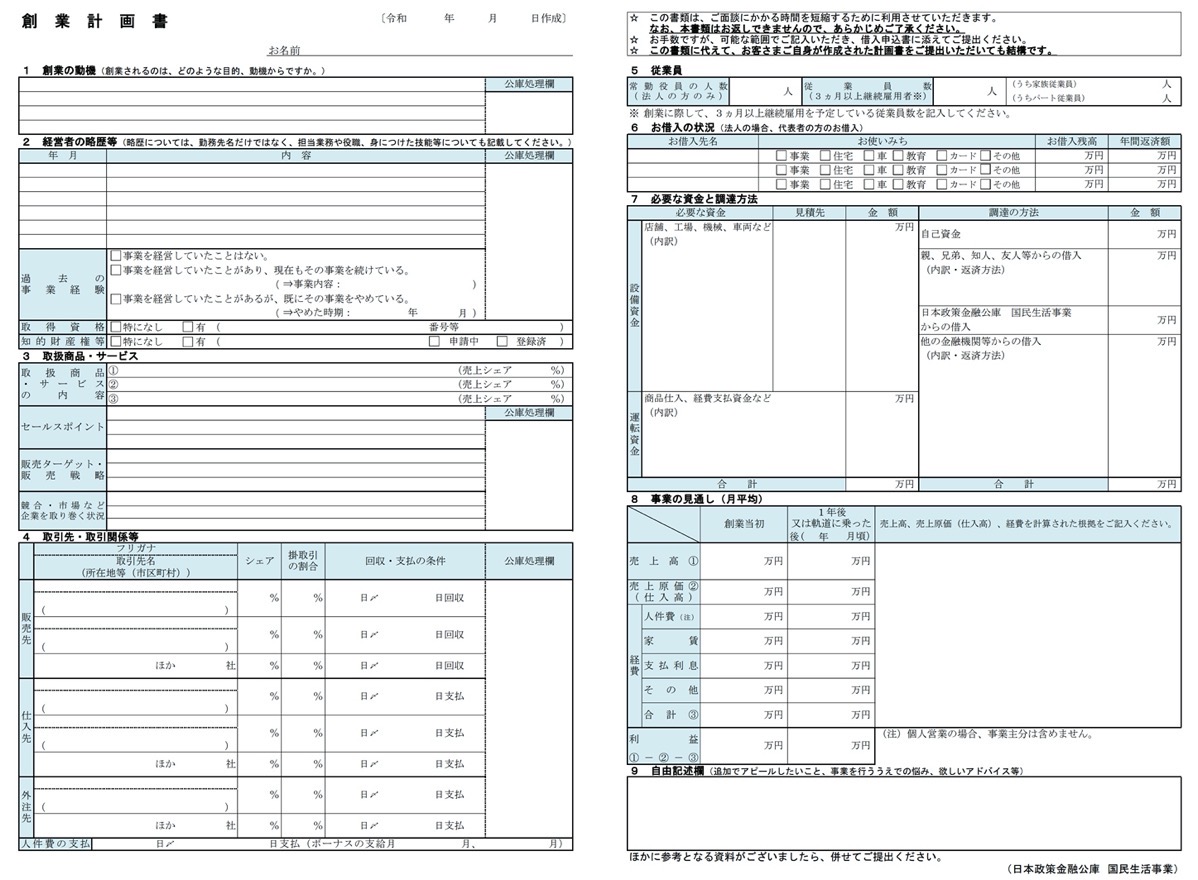Image resolution: width=1198 pixels, height=880 pixels.
Task: Check 知的財産権等 '有' box
Action: [188, 341]
